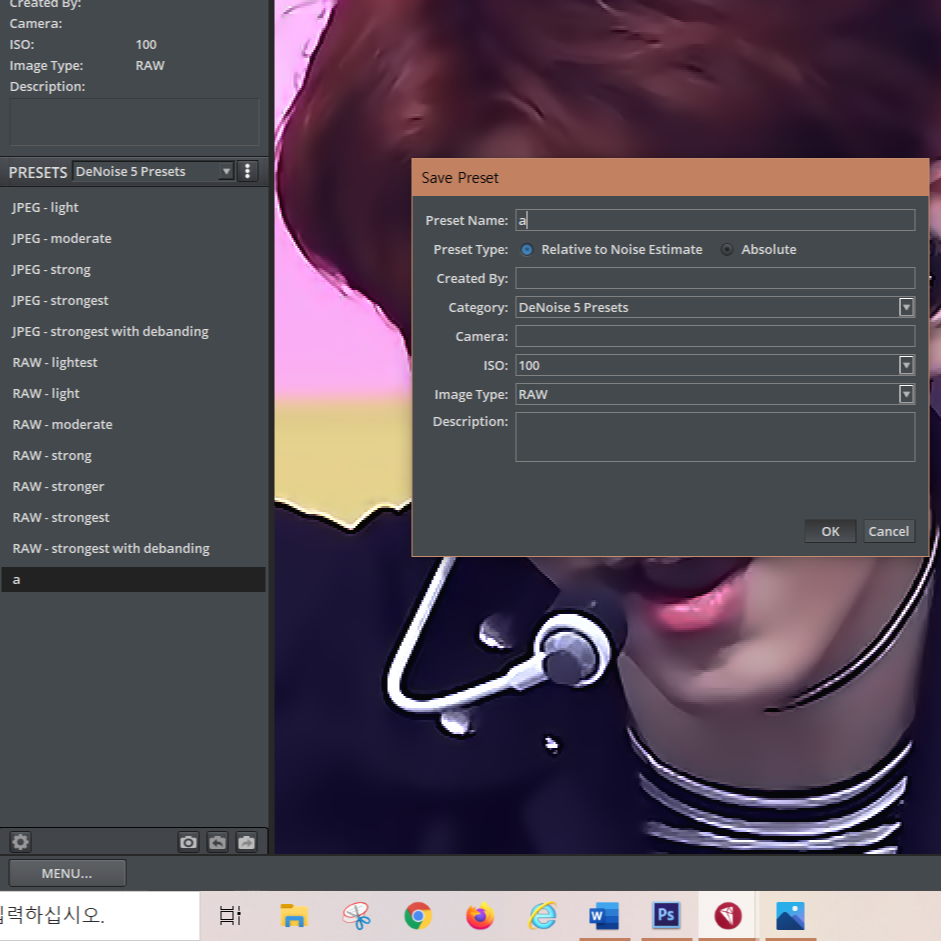This screenshot has height=941, width=941.
Task: Click the export preset folder icon
Action: [x=247, y=842]
